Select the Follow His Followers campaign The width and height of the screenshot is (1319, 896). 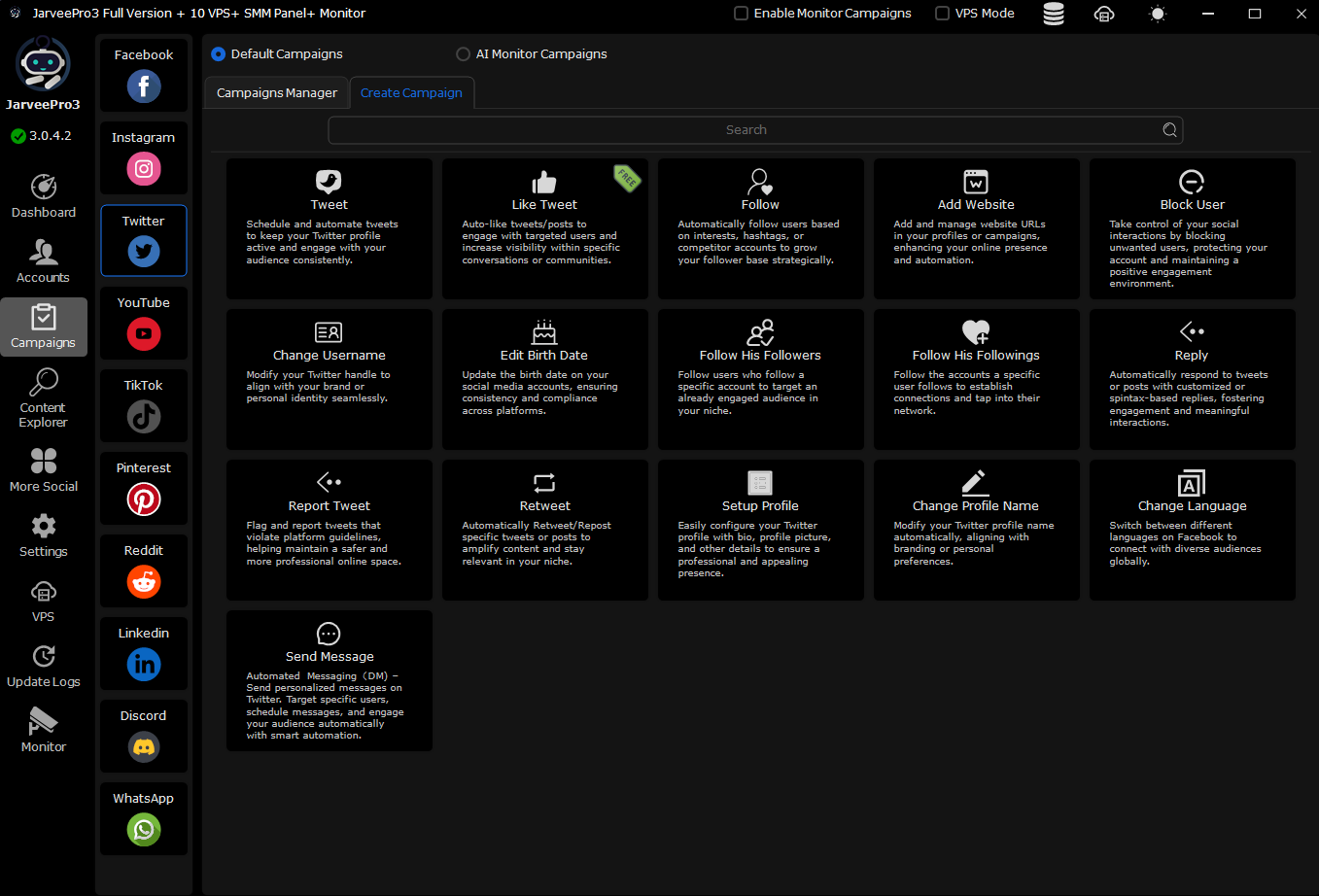pos(760,379)
